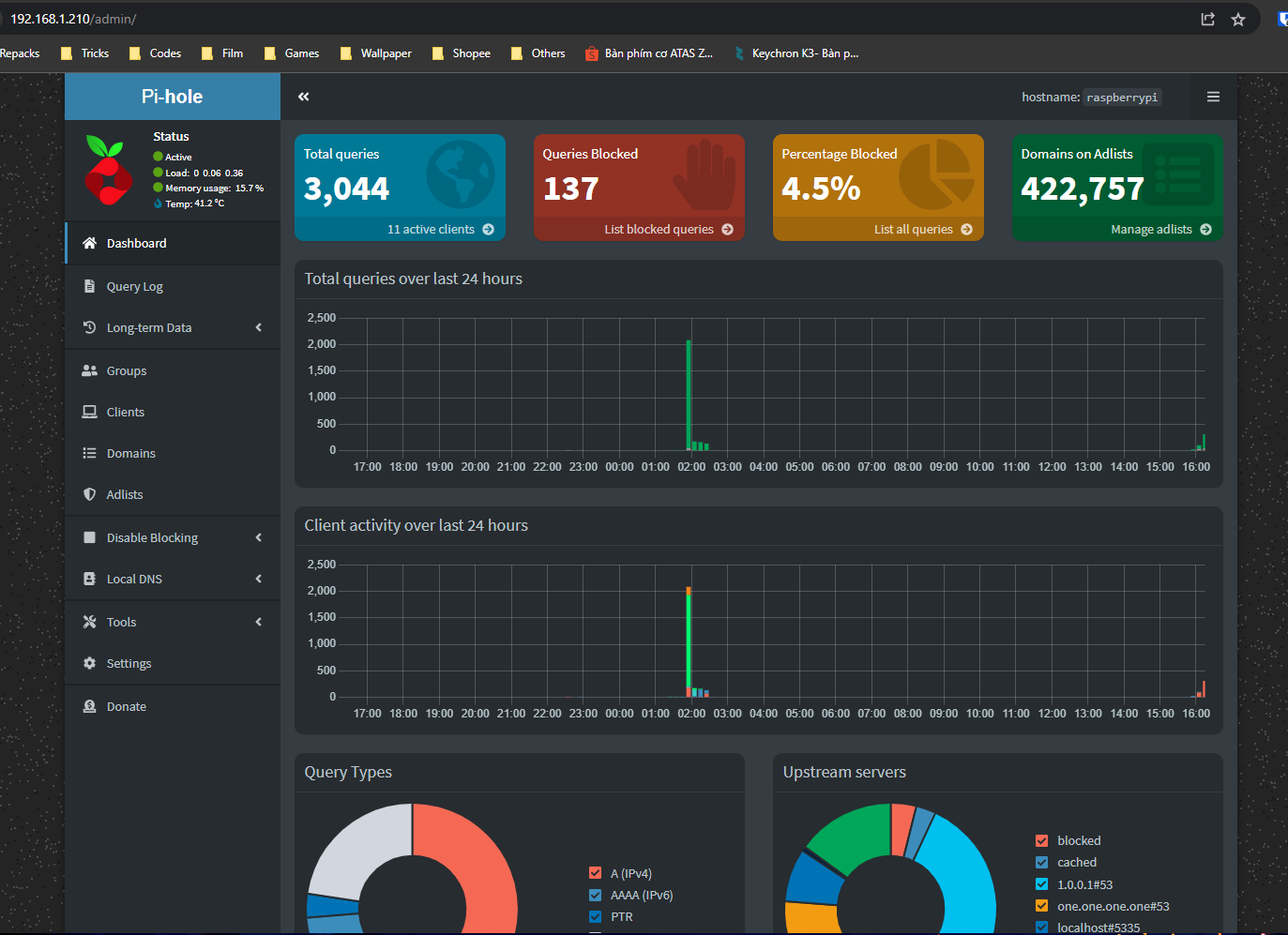The height and width of the screenshot is (935, 1288).
Task: Expand the Long-term Data submenu arrow
Action: [x=258, y=327]
